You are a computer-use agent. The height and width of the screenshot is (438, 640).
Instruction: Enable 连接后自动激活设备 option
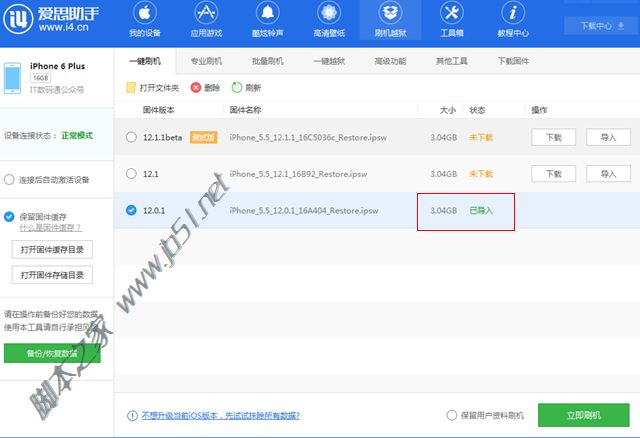click(9, 180)
